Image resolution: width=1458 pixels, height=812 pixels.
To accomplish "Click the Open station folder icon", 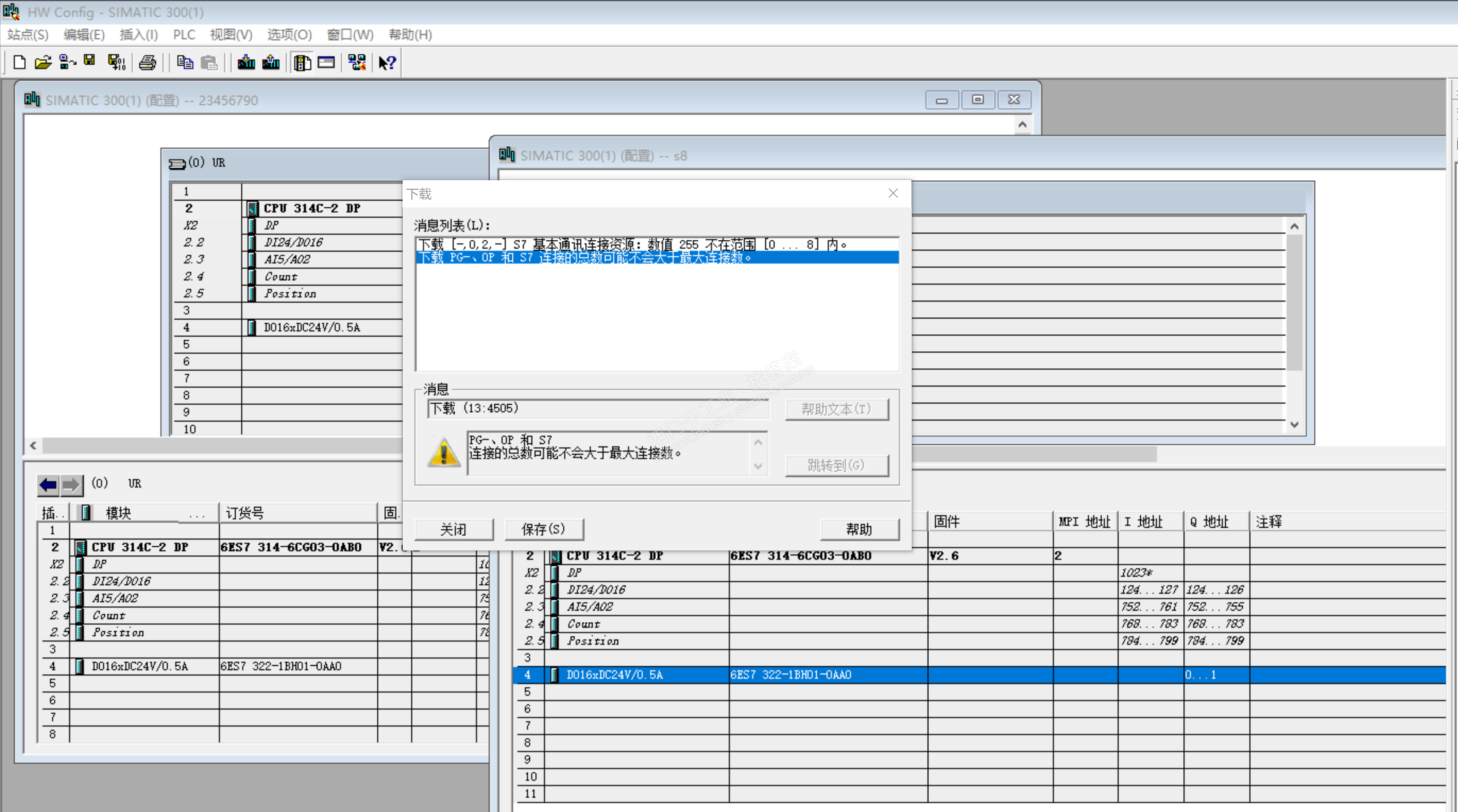I will (43, 62).
